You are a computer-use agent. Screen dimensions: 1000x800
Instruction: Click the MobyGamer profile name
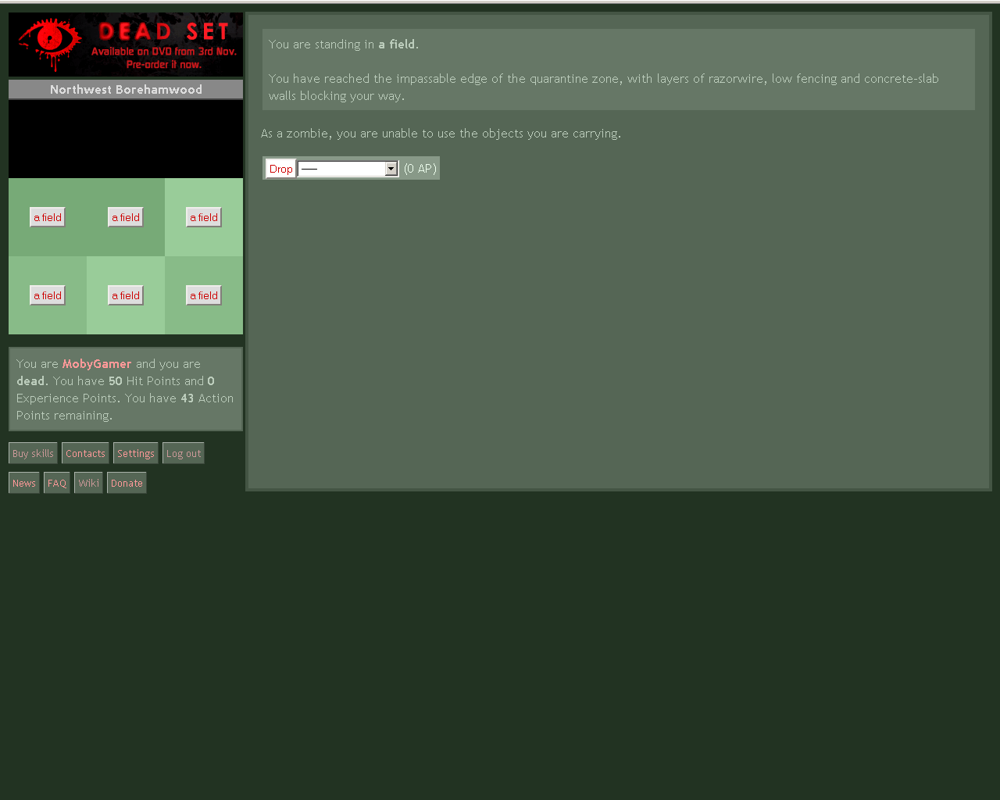[x=96, y=363]
